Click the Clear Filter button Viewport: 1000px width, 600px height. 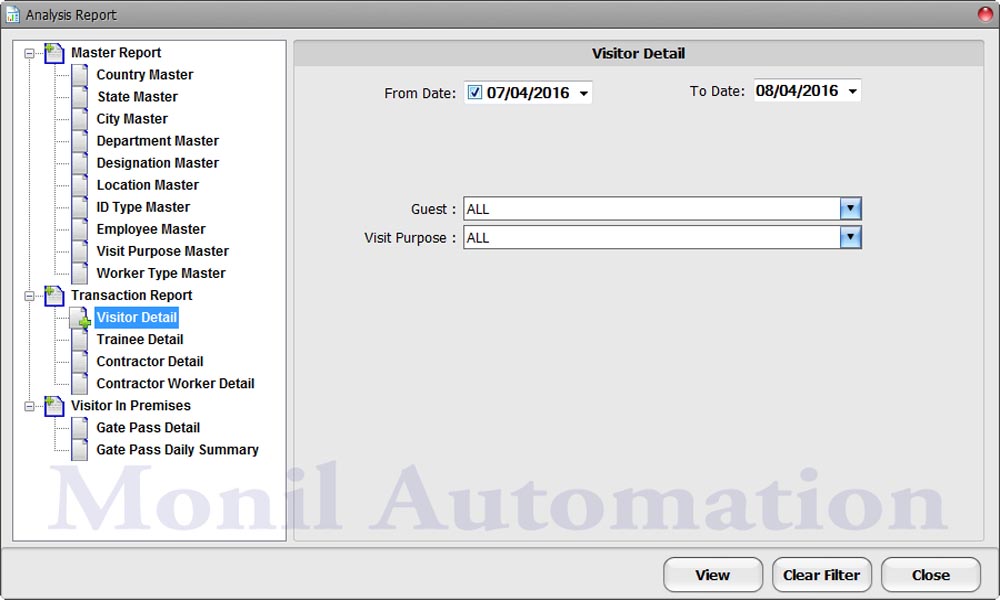tap(821, 575)
